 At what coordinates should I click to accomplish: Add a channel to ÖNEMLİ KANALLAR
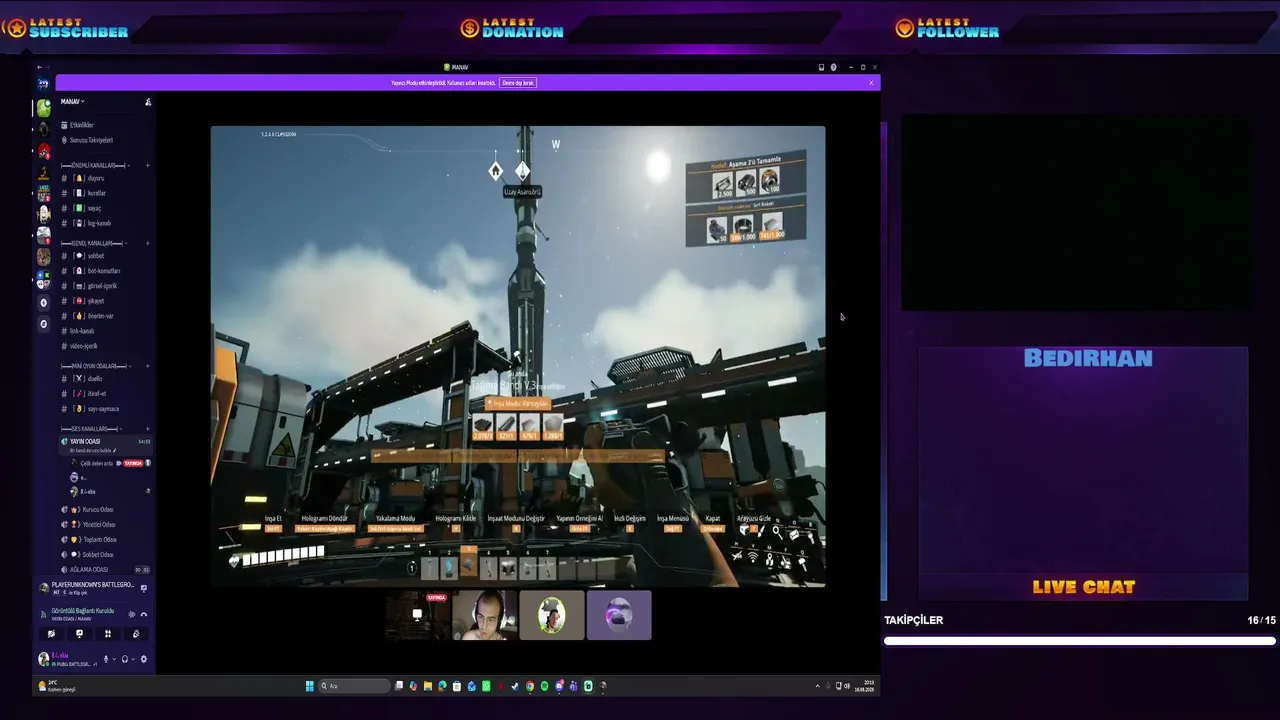tap(148, 165)
